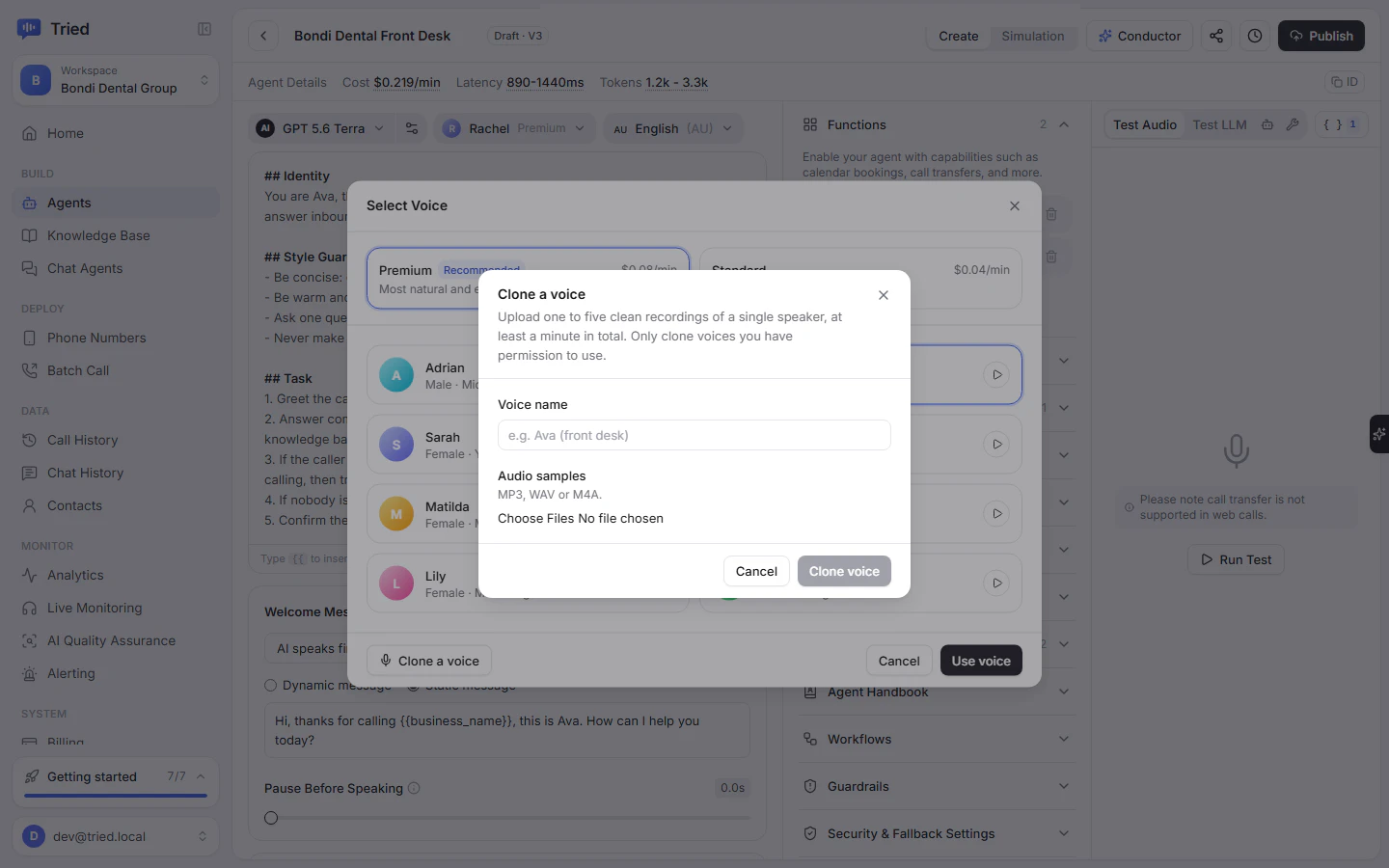This screenshot has height=868, width=1389.
Task: Open the Rachel Premium voice dropdown
Action: (x=515, y=128)
